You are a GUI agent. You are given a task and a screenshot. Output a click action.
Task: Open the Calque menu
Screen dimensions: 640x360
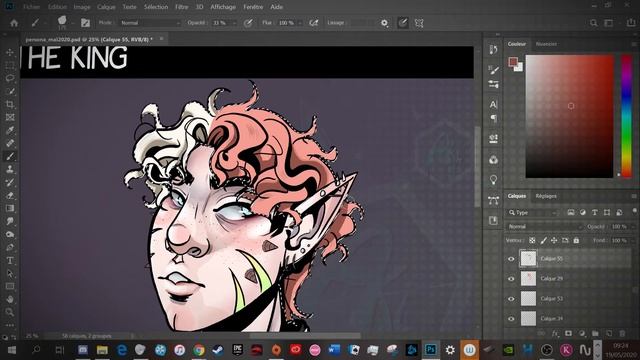click(106, 7)
